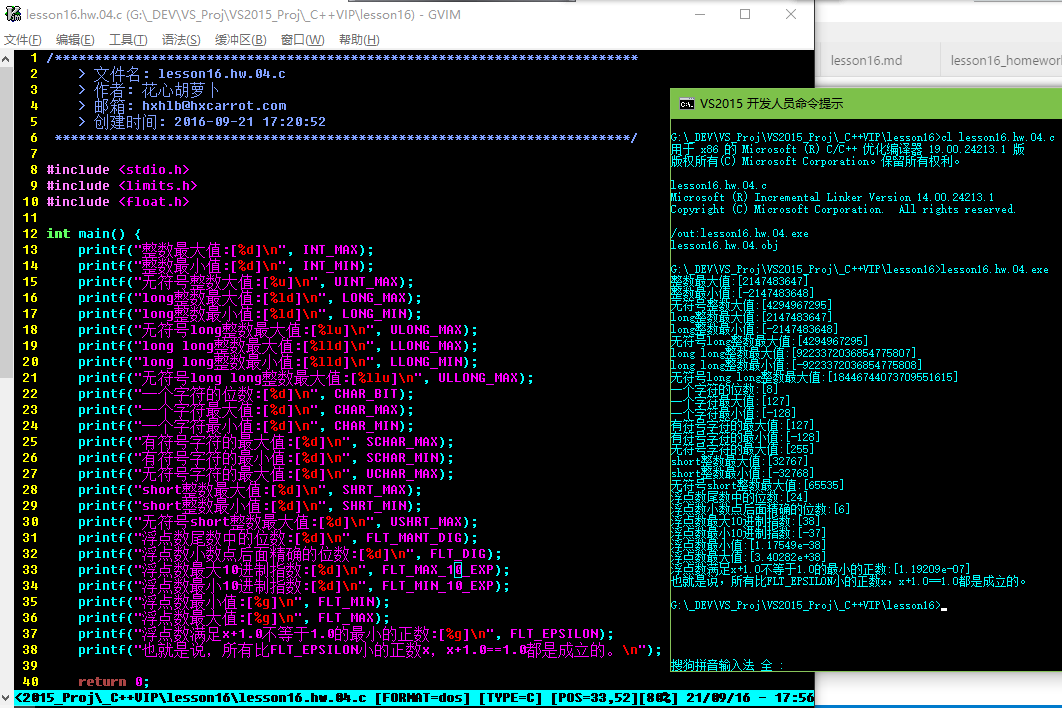Click the command prompt input line cursor
Image resolution: width=1062 pixels, height=708 pixels.
point(943,606)
